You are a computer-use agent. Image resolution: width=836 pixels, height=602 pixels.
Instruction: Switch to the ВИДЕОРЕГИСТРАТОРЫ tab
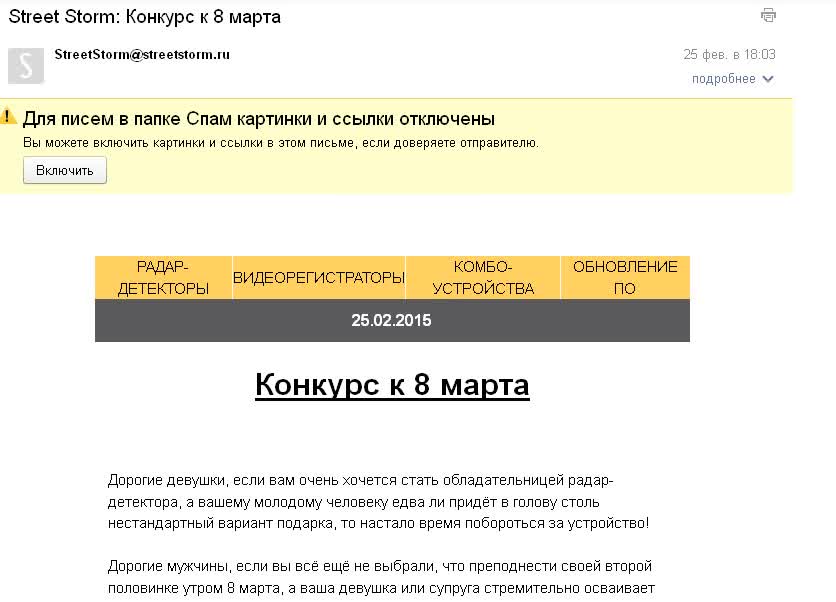[319, 278]
